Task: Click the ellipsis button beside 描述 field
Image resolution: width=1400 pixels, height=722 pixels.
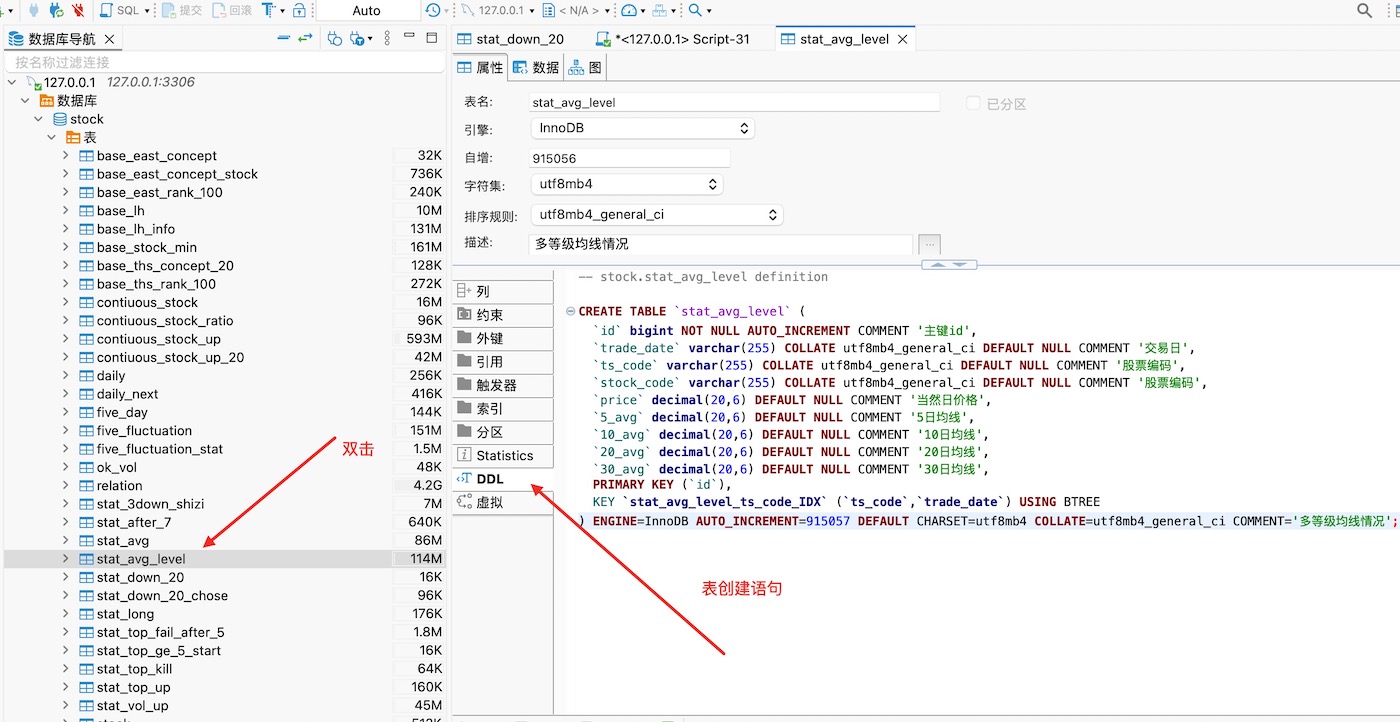Action: point(929,244)
